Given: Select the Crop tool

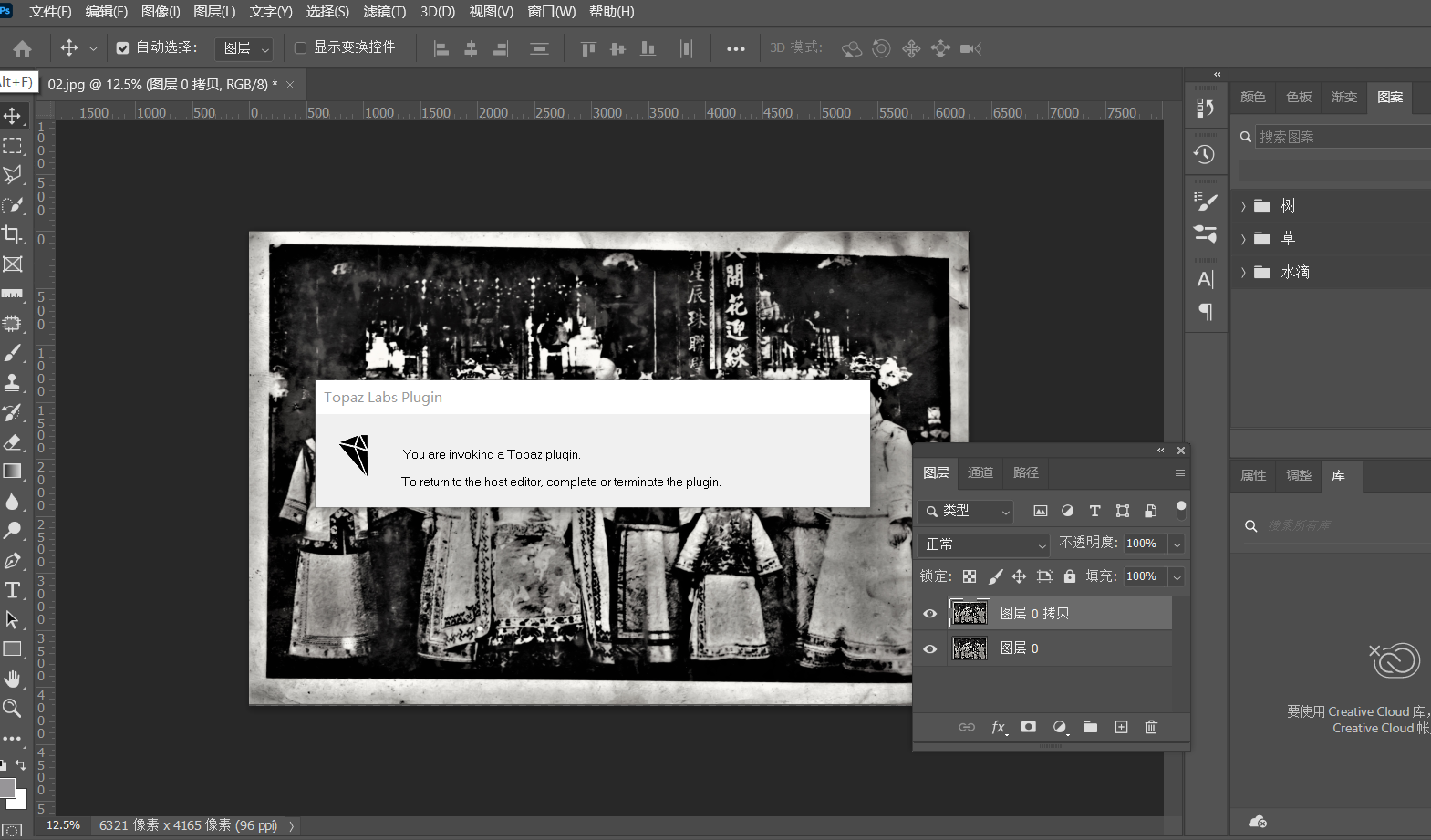Looking at the screenshot, I should point(13,234).
